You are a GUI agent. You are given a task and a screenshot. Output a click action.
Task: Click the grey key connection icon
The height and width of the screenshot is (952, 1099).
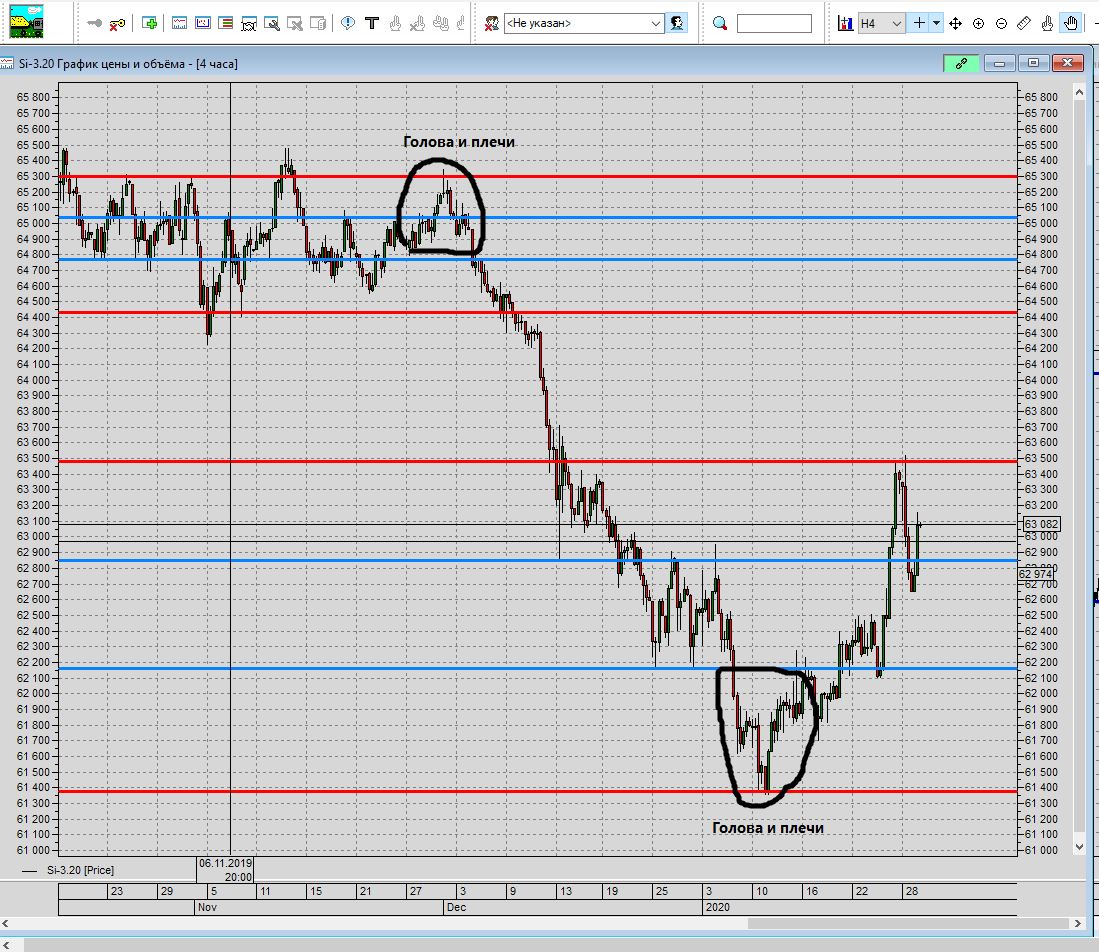pyautogui.click(x=95, y=23)
